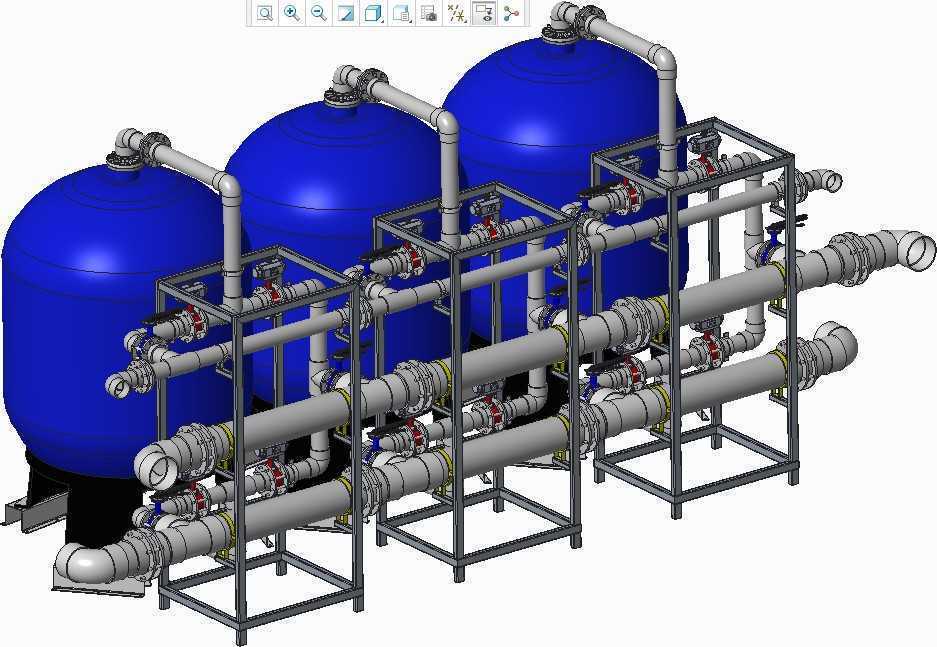This screenshot has width=937, height=647.
Task: Click the top flange on the right tank
Action: tap(561, 35)
